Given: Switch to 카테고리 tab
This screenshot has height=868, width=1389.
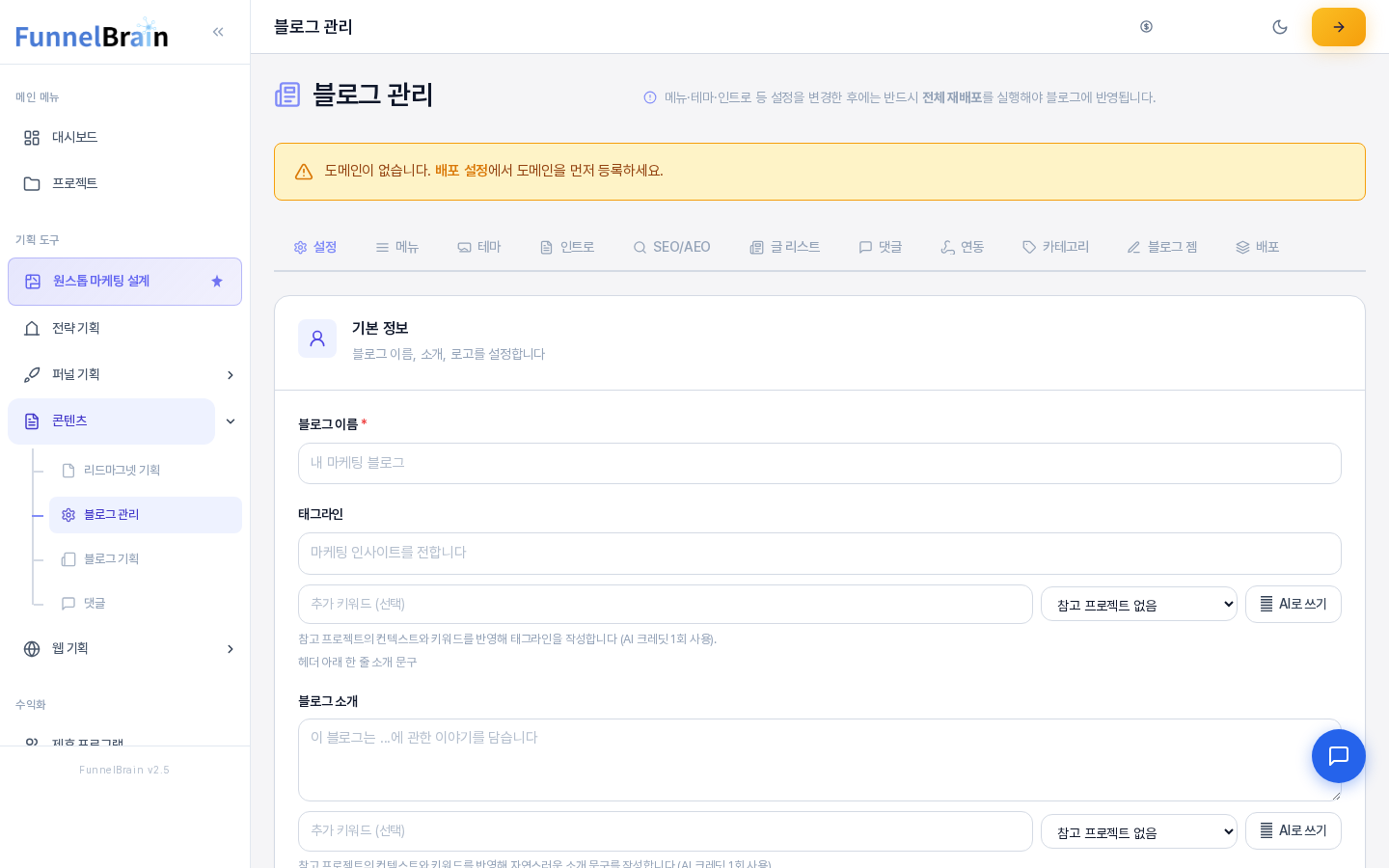Looking at the screenshot, I should (x=1056, y=247).
